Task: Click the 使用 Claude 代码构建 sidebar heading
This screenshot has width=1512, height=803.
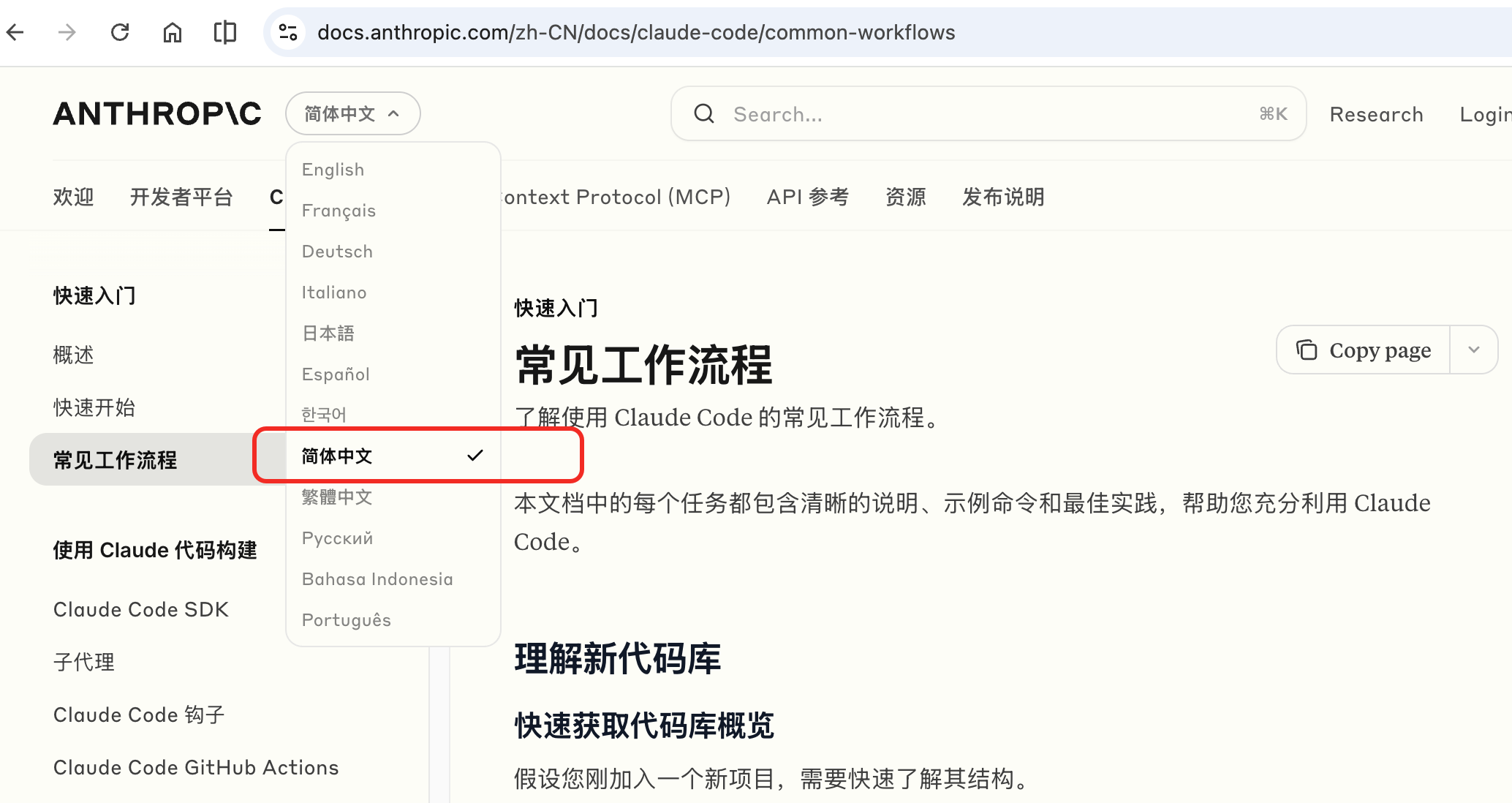Action: 155,550
